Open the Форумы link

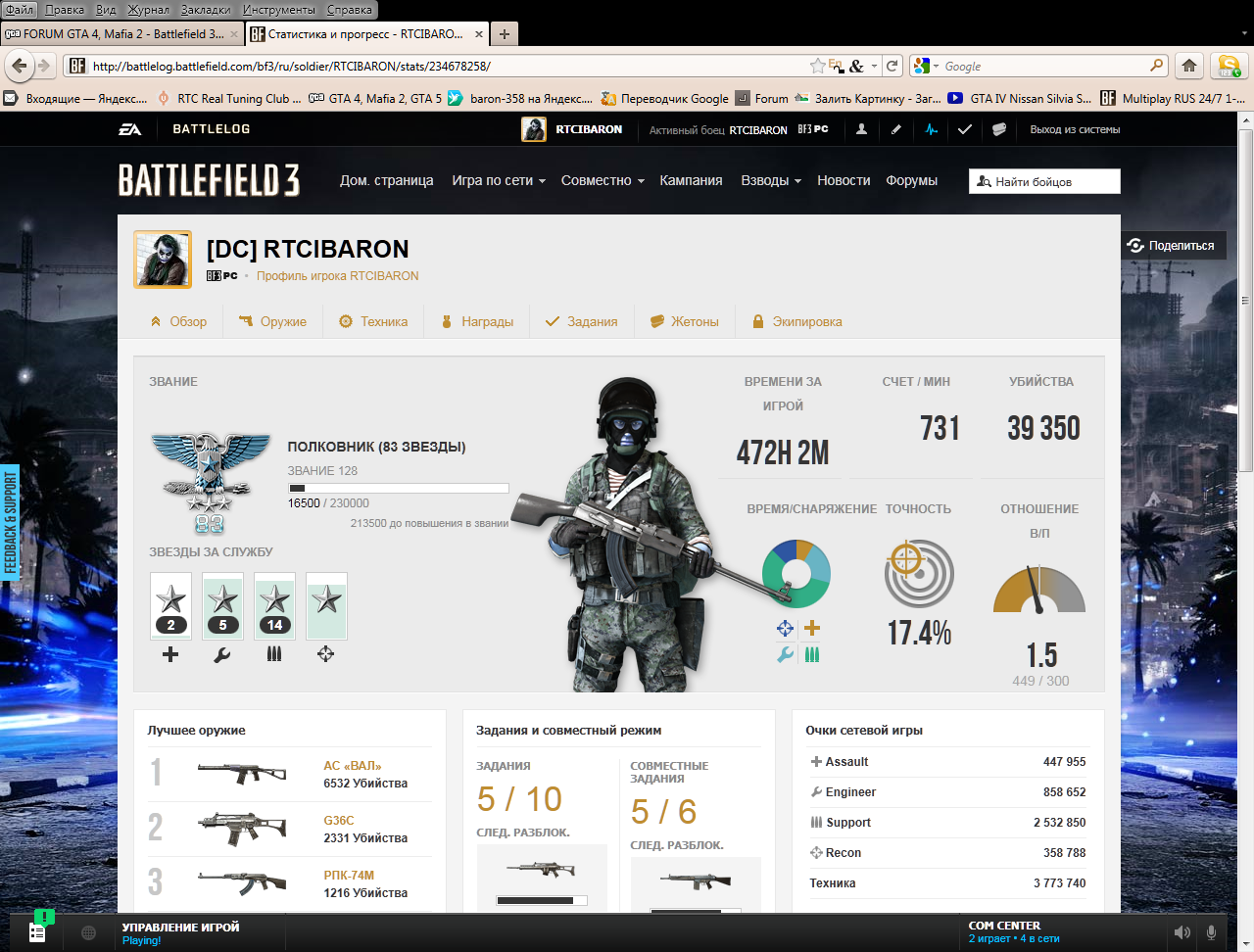click(911, 180)
